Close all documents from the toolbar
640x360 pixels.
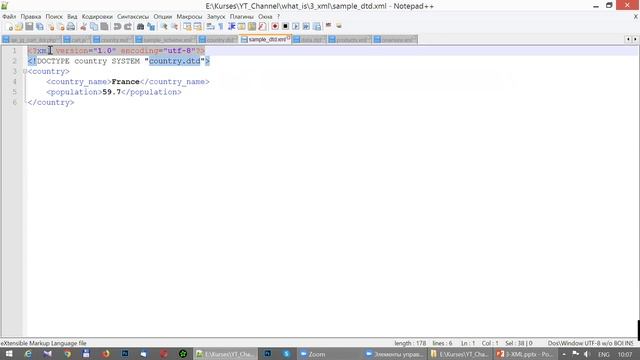coord(61,27)
